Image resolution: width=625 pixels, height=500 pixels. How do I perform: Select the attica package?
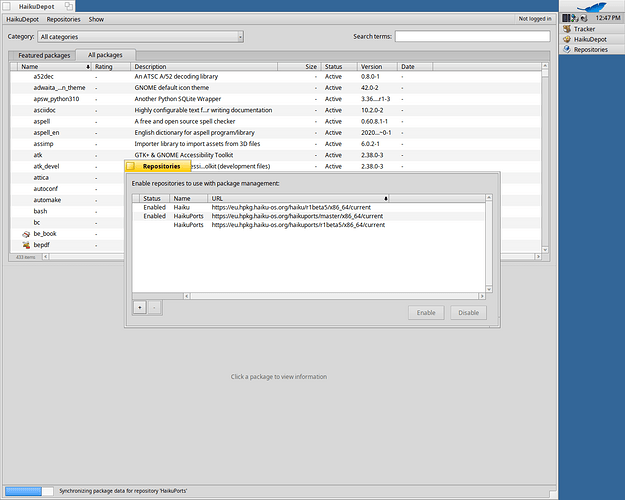(x=67, y=178)
